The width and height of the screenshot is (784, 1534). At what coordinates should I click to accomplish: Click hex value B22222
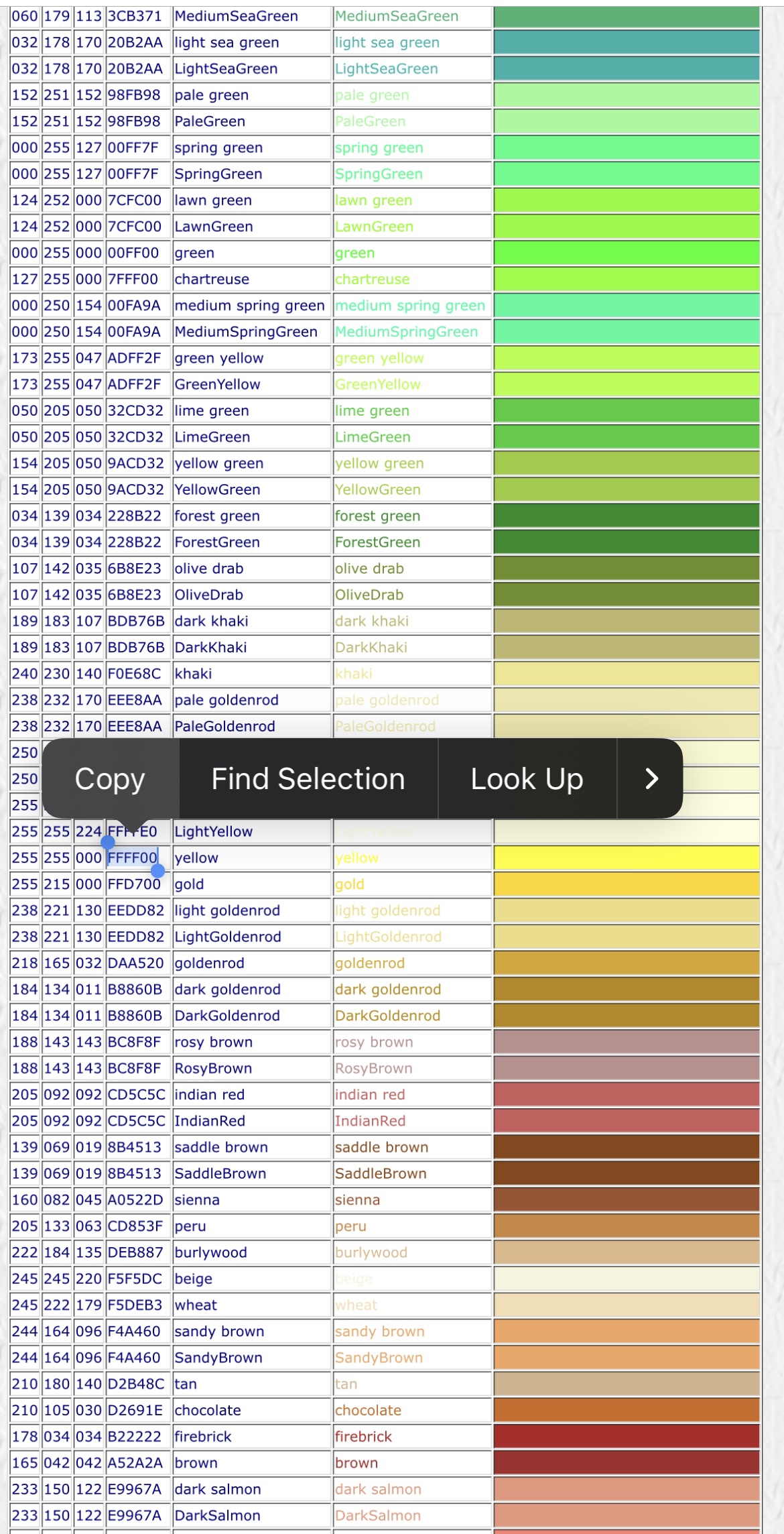(134, 1436)
